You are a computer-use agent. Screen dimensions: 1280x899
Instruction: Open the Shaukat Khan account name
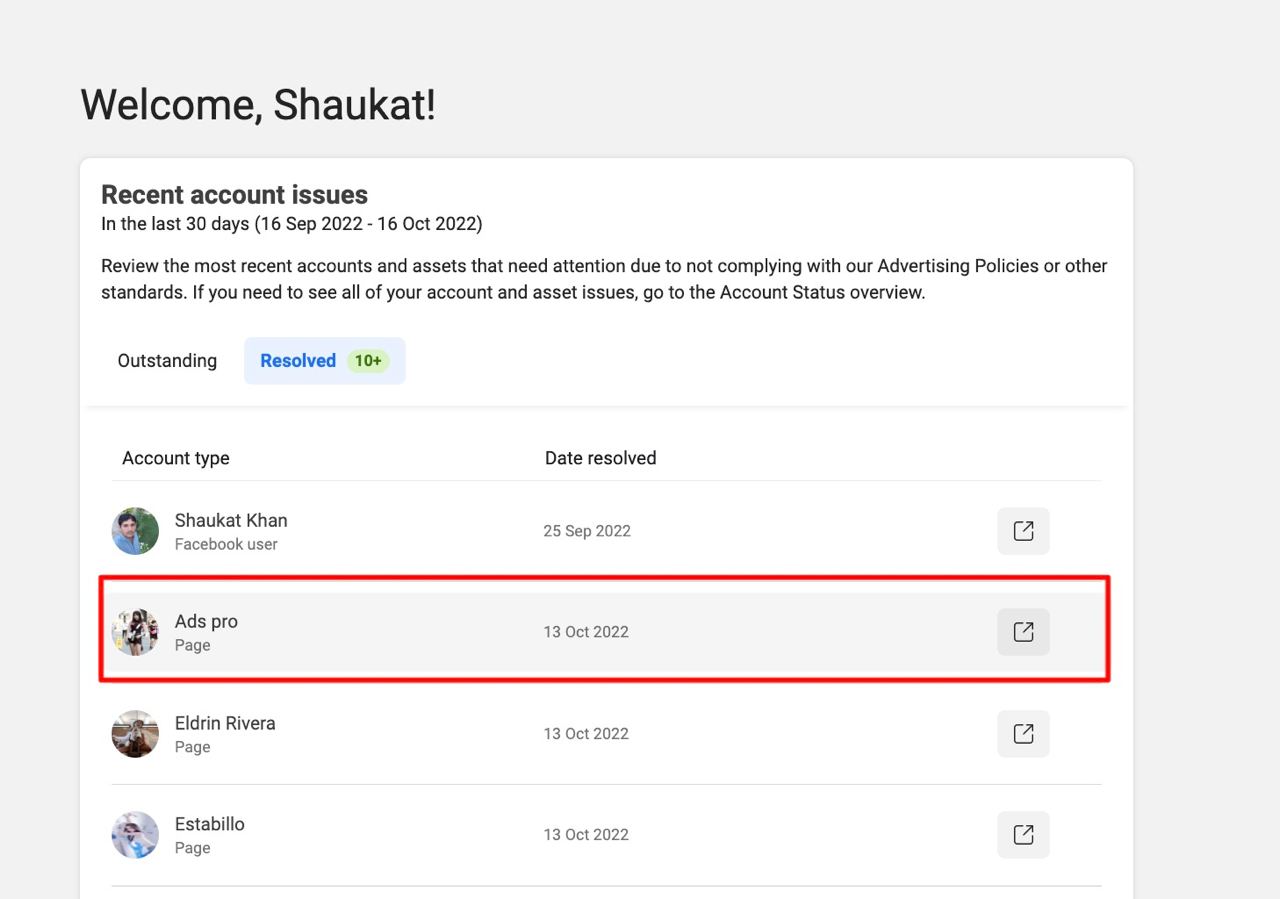click(231, 520)
